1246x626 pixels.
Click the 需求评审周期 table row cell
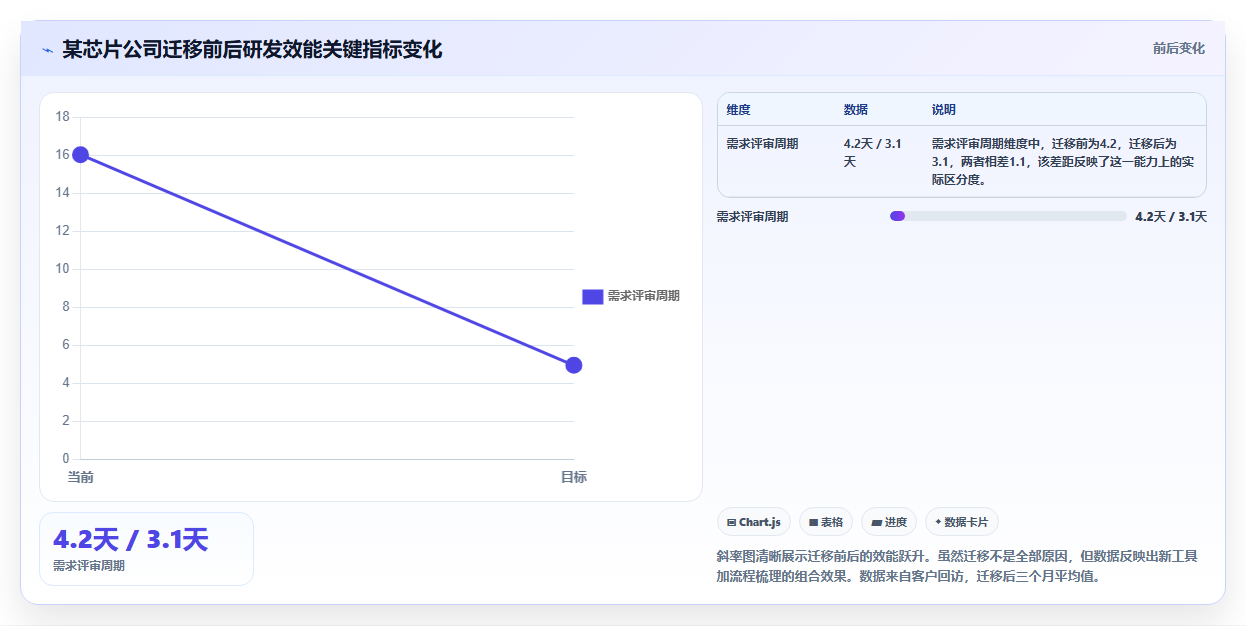[x=762, y=144]
